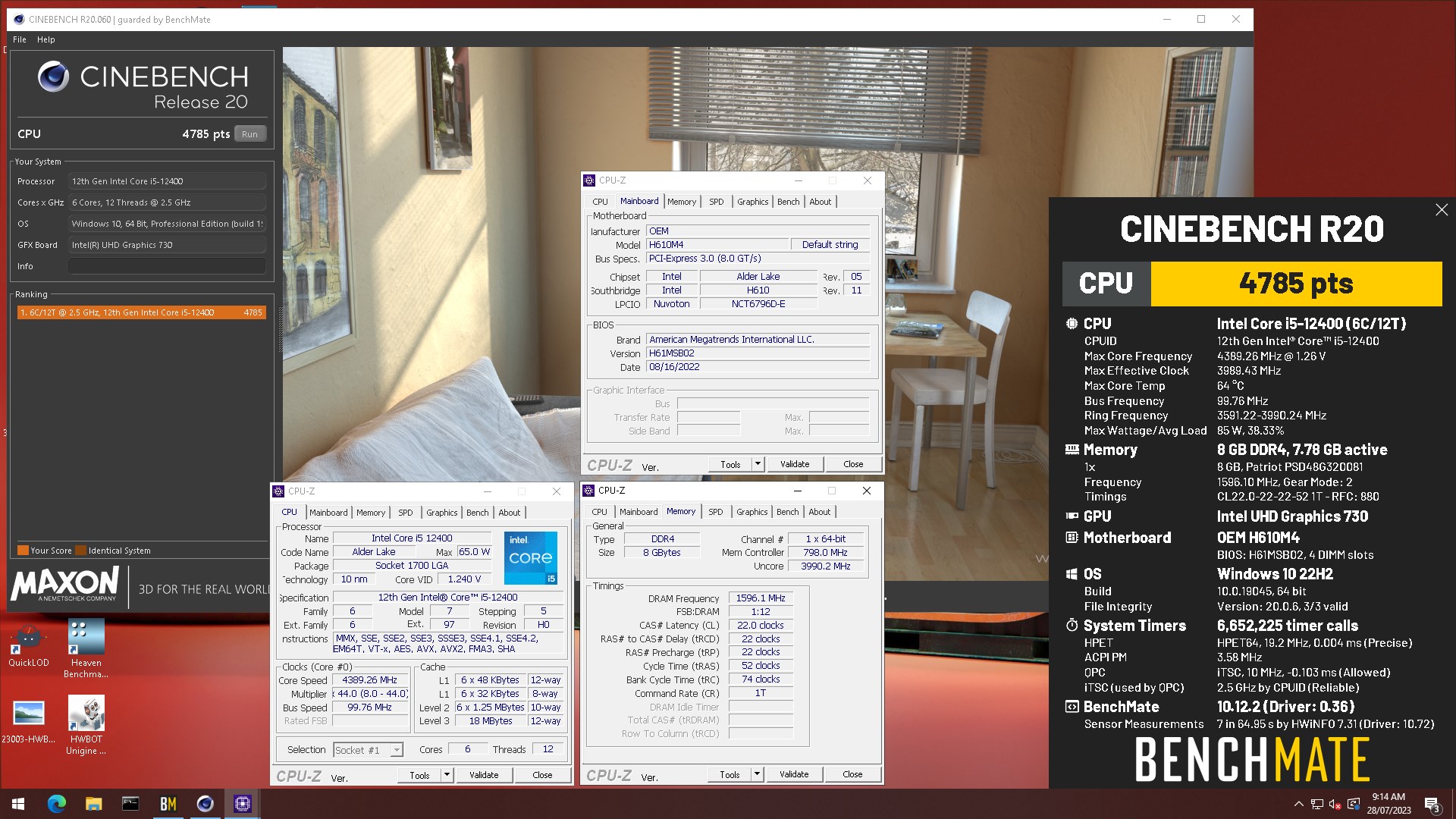Click the DRAM Frequency 1596.1 MHz value

[x=761, y=598]
